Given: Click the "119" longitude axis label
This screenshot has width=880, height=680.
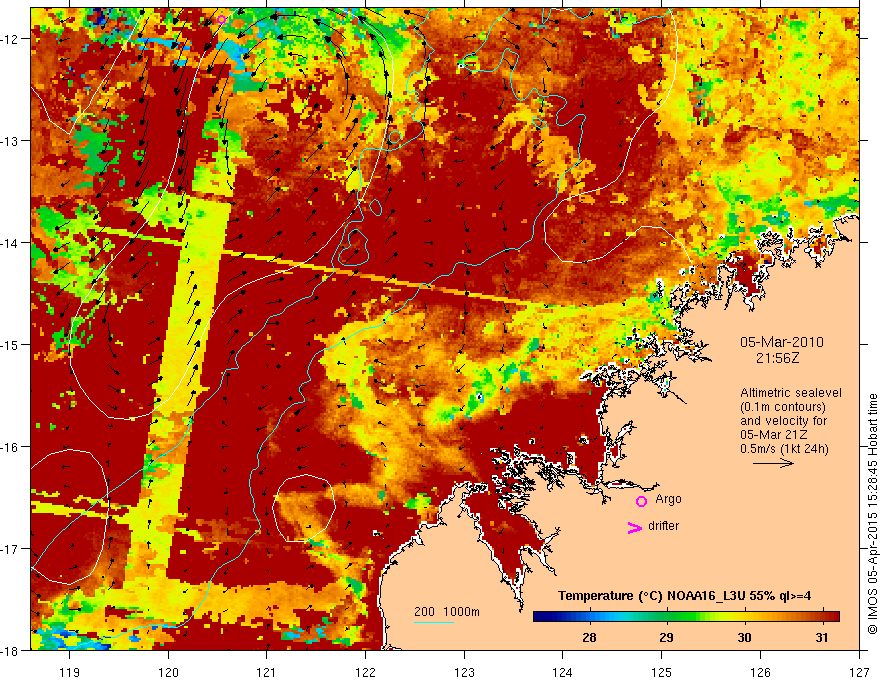Looking at the screenshot, I should coord(70,672).
